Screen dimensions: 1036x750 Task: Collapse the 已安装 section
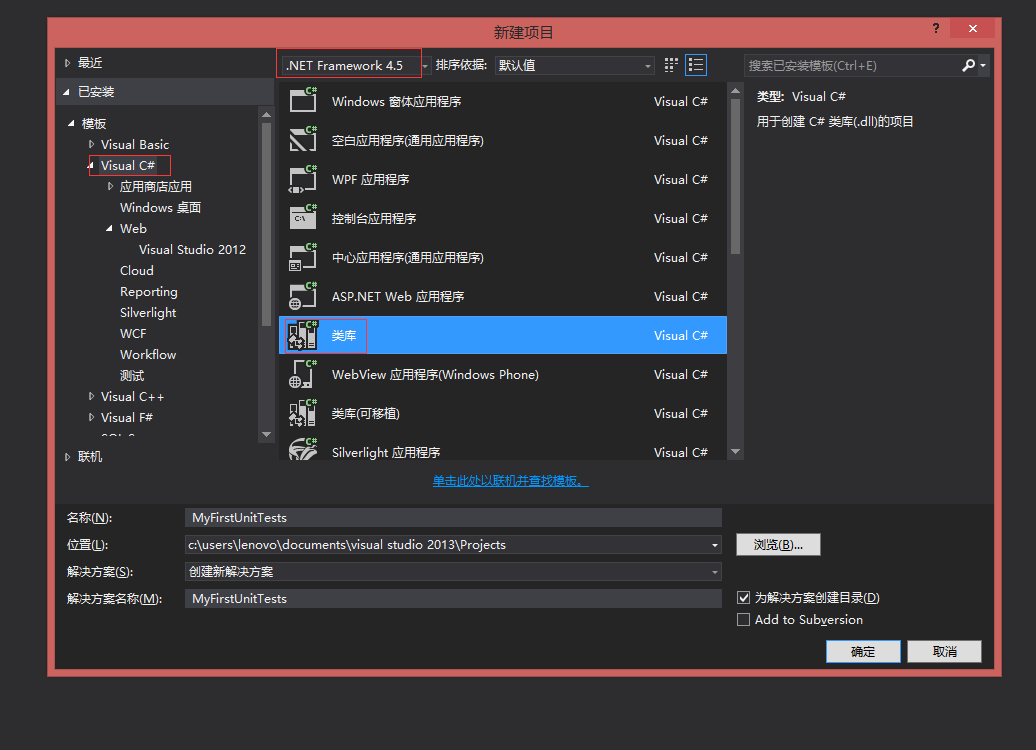coord(67,92)
